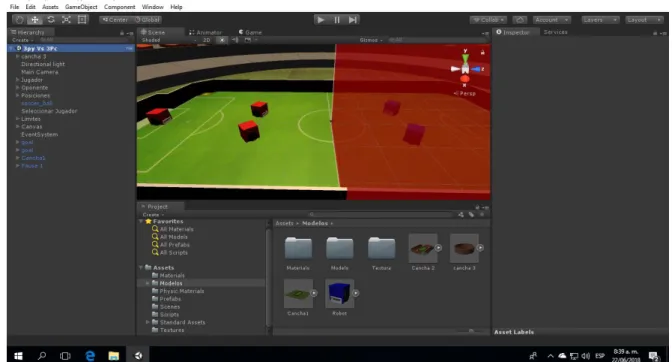Open Windows Start menu
The height and width of the screenshot is (362, 672).
(x=18, y=356)
